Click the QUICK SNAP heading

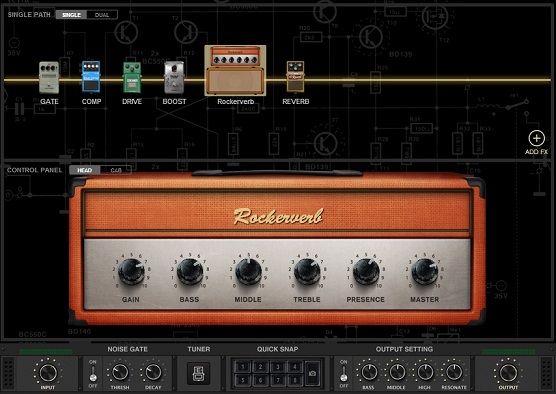(277, 349)
